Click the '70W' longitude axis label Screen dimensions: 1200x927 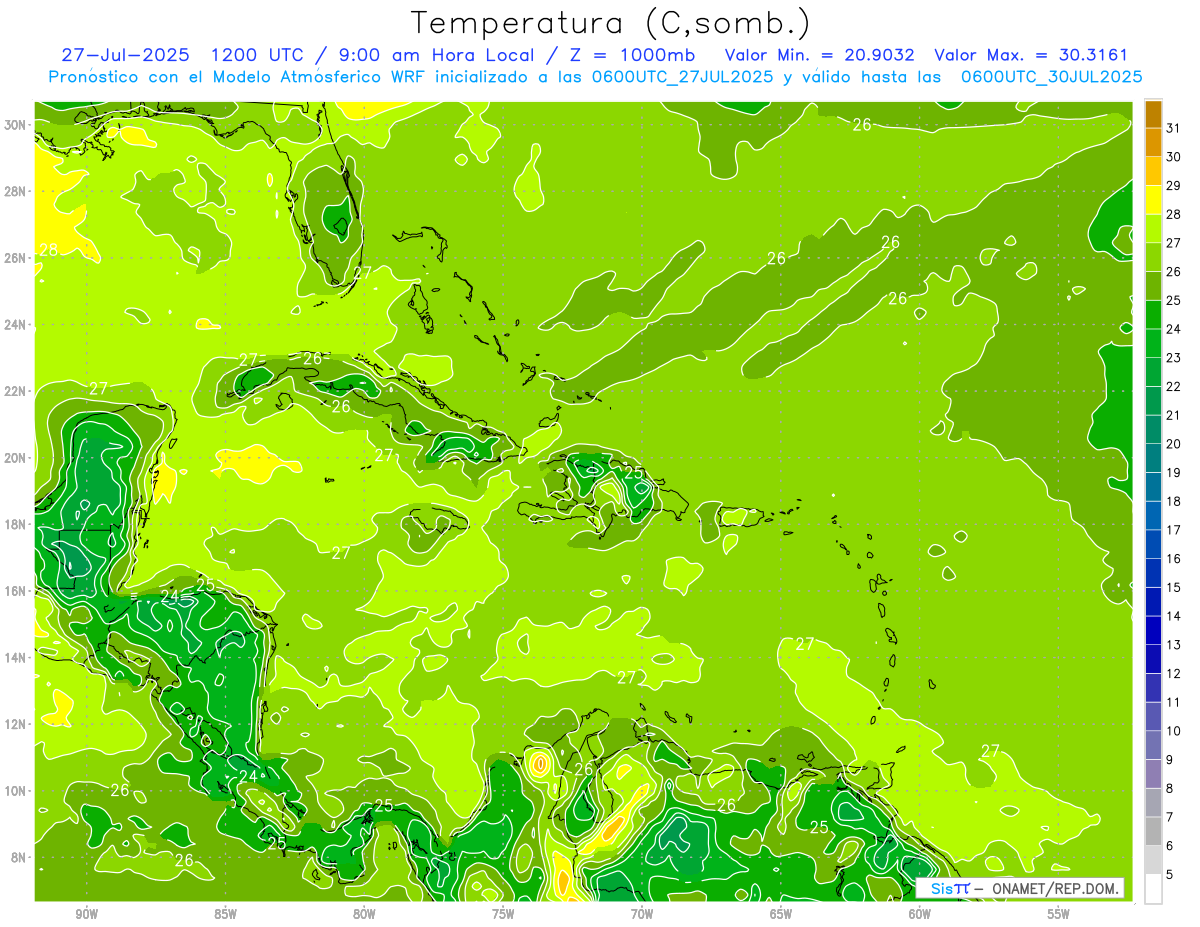[x=642, y=914]
